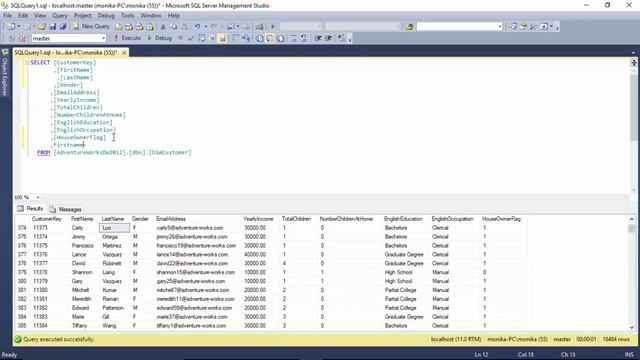Select the cell with LastName Luo
Image resolution: width=640 pixels, height=360 pixels.
click(x=115, y=228)
